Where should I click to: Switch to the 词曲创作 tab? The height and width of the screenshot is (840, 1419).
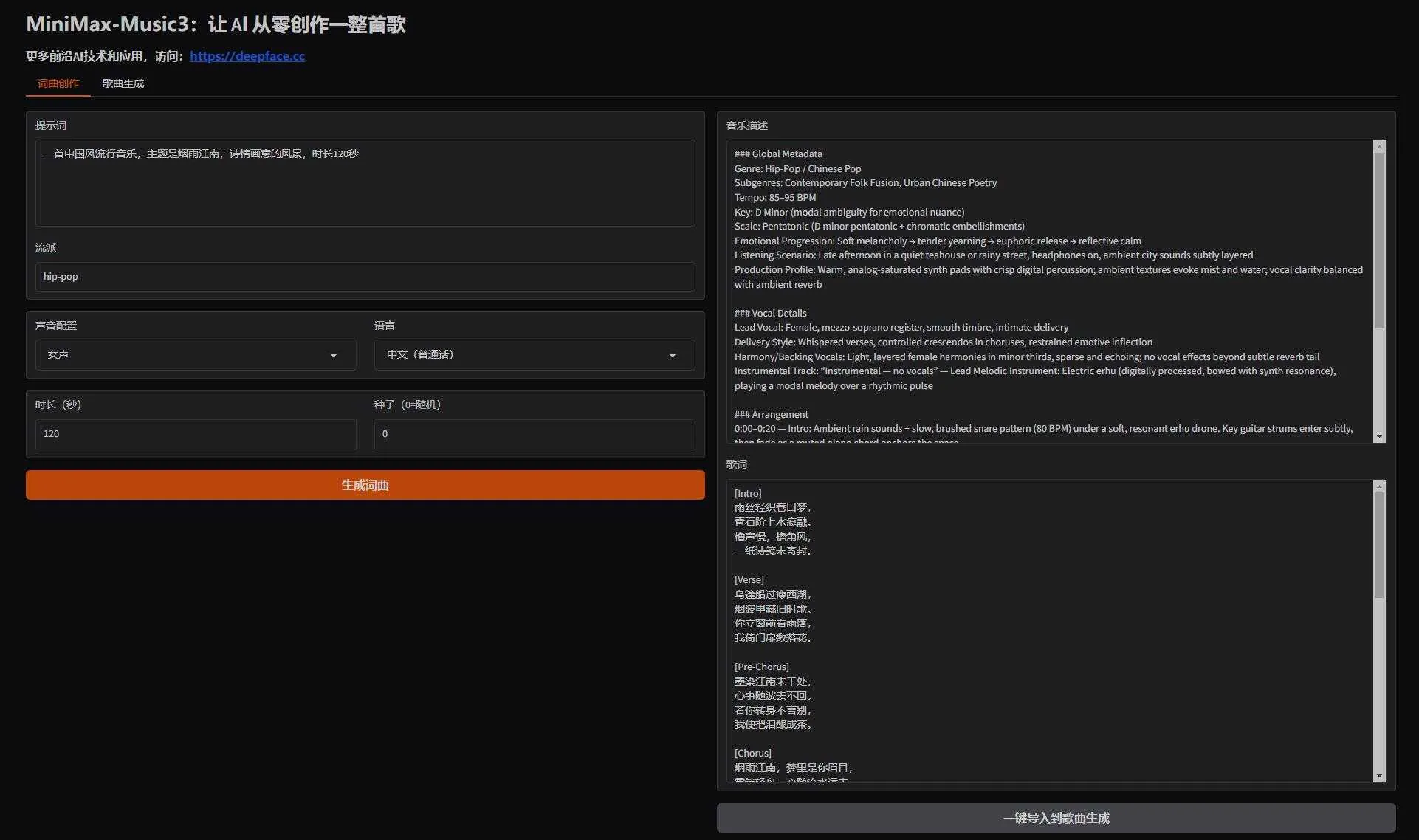coord(58,83)
